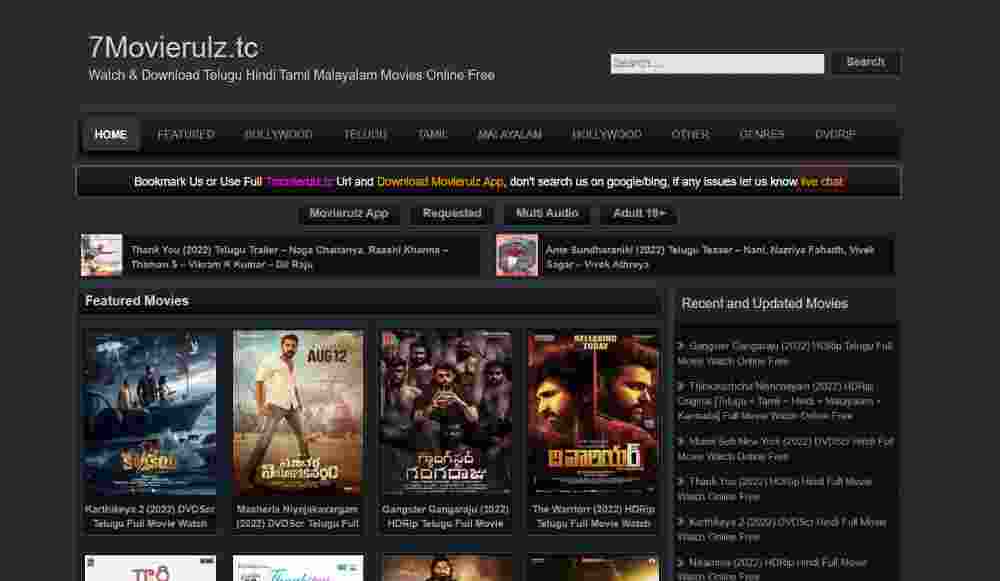Click the 7Movierulz.tc site title
1000x581 pixels.
[173, 48]
